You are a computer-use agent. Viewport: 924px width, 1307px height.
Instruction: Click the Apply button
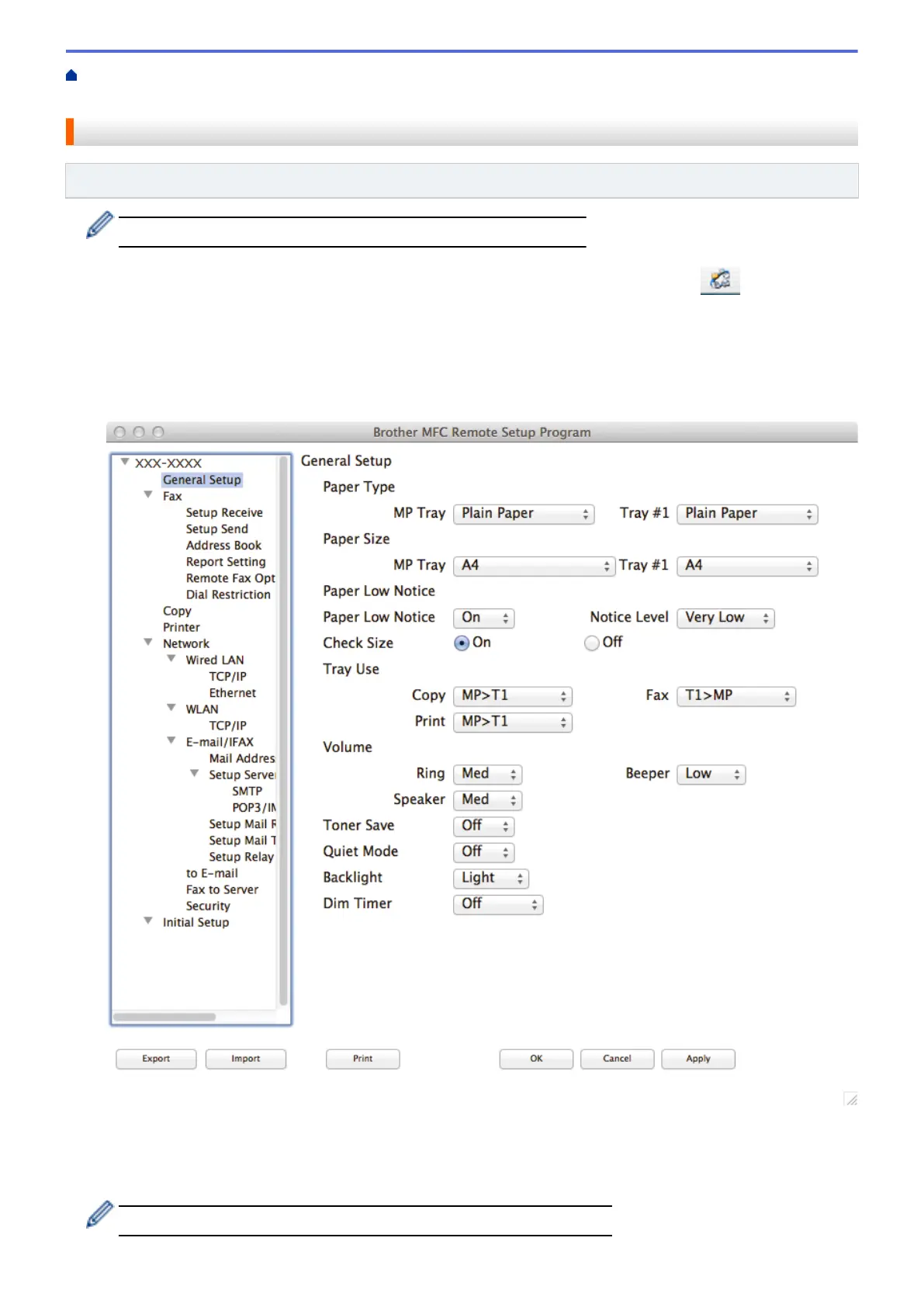(698, 1059)
